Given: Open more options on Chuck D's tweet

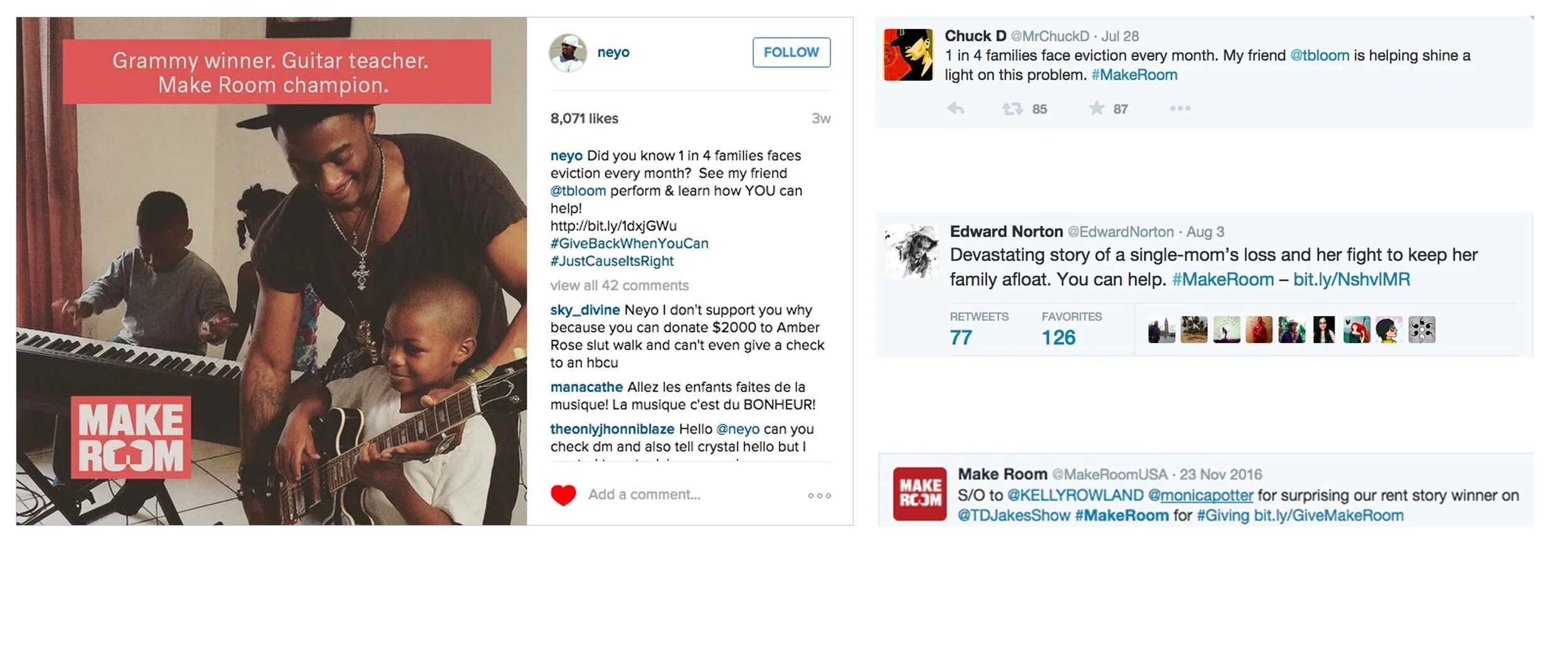Looking at the screenshot, I should pos(1180,108).
